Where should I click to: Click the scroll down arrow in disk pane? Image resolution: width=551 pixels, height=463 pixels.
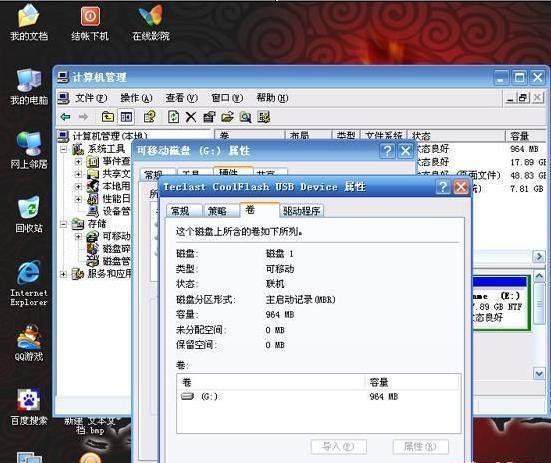(x=539, y=373)
